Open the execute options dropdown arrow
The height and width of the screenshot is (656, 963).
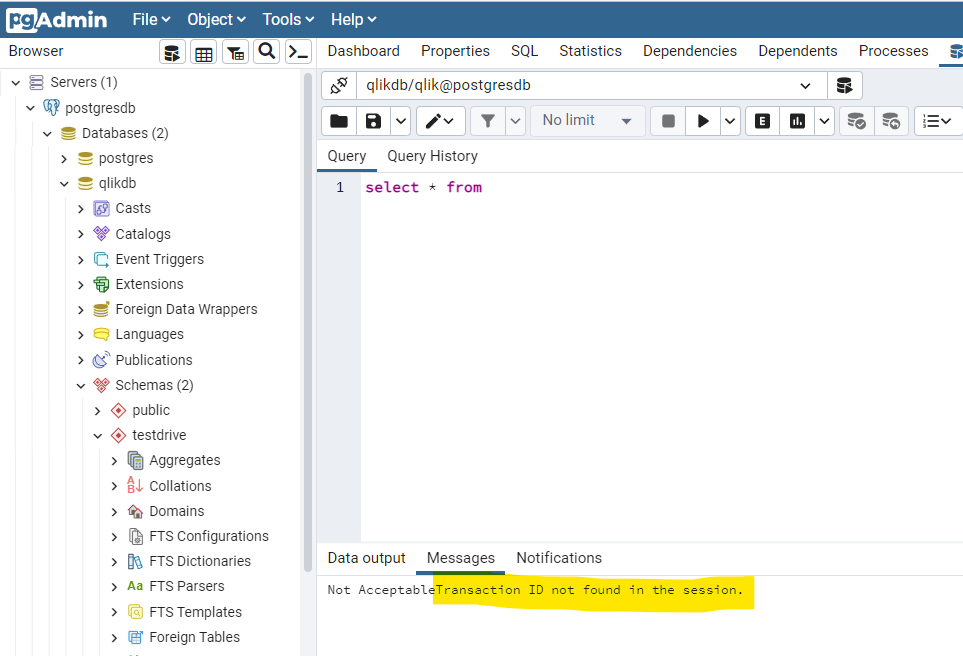730,121
